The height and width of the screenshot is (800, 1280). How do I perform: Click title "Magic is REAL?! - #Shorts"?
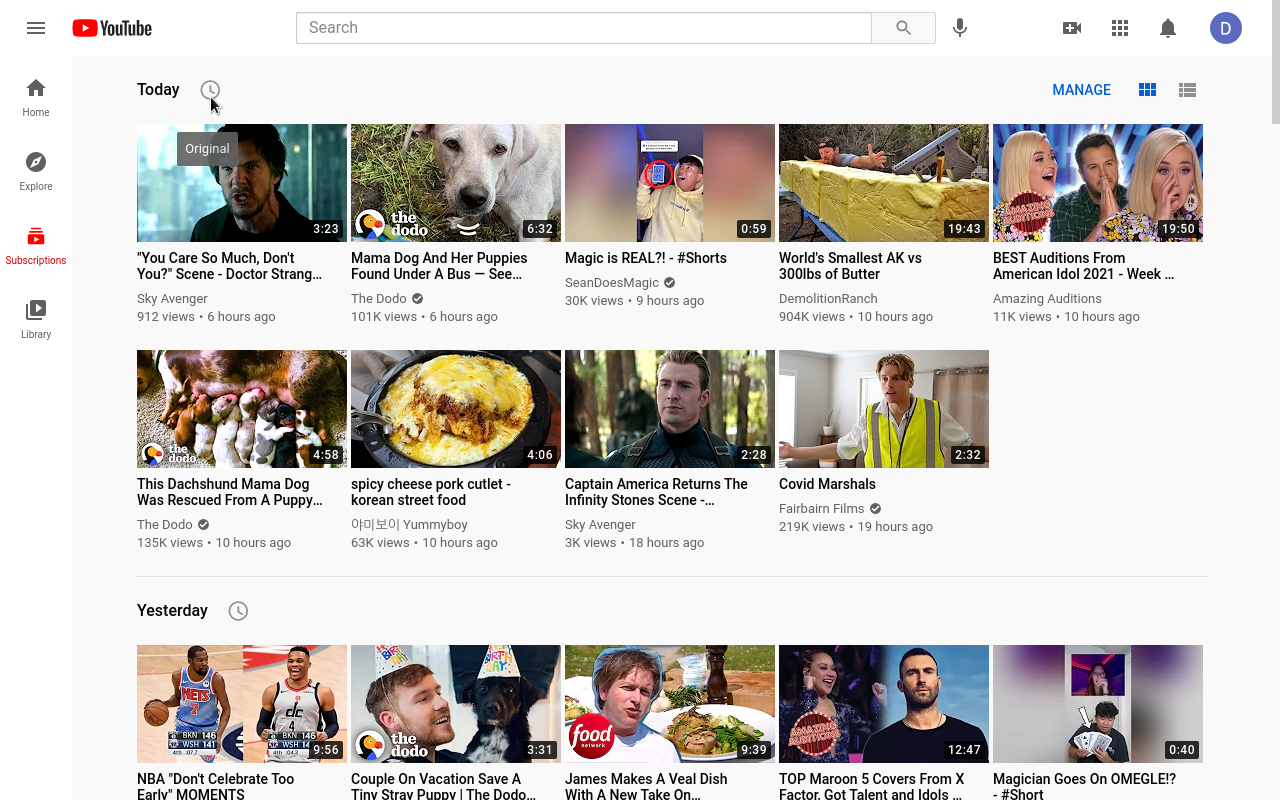coord(646,258)
